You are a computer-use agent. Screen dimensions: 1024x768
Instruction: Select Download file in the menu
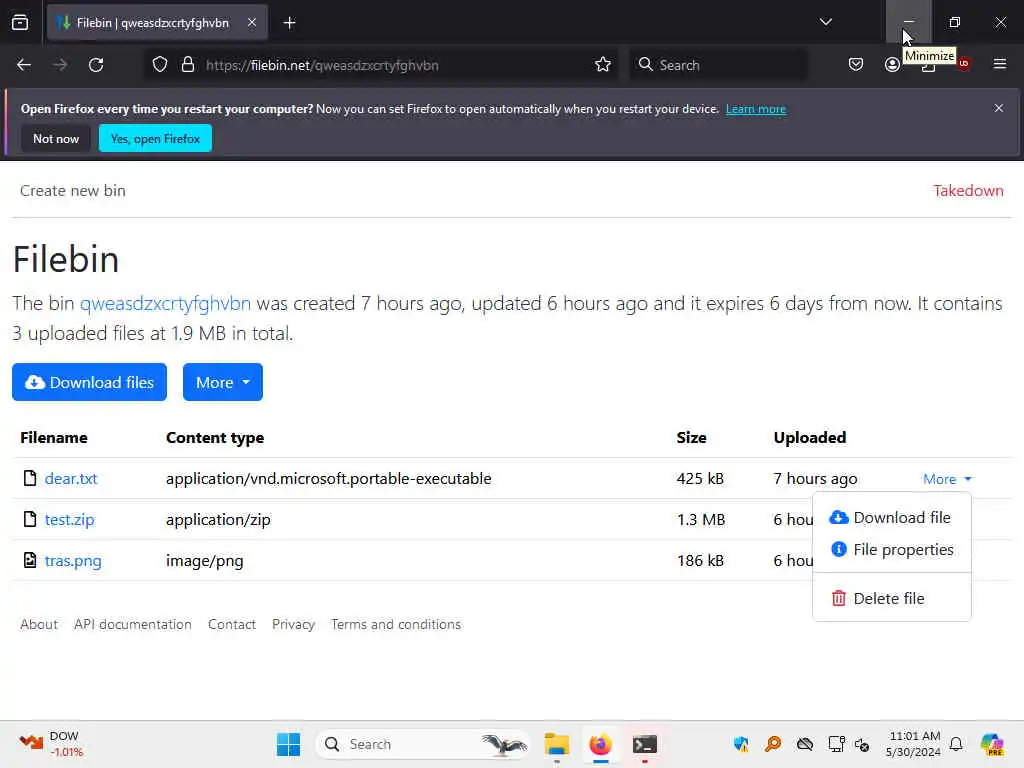pyautogui.click(x=891, y=517)
